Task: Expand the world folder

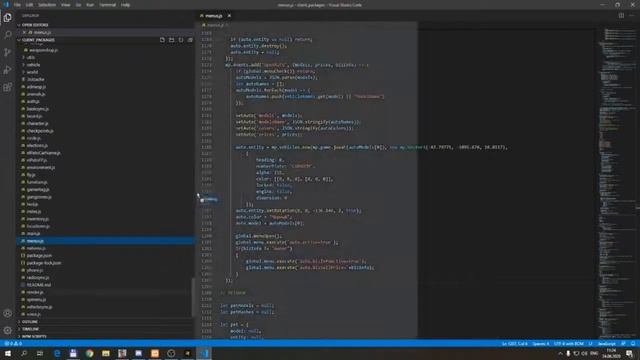Action: click(32, 72)
